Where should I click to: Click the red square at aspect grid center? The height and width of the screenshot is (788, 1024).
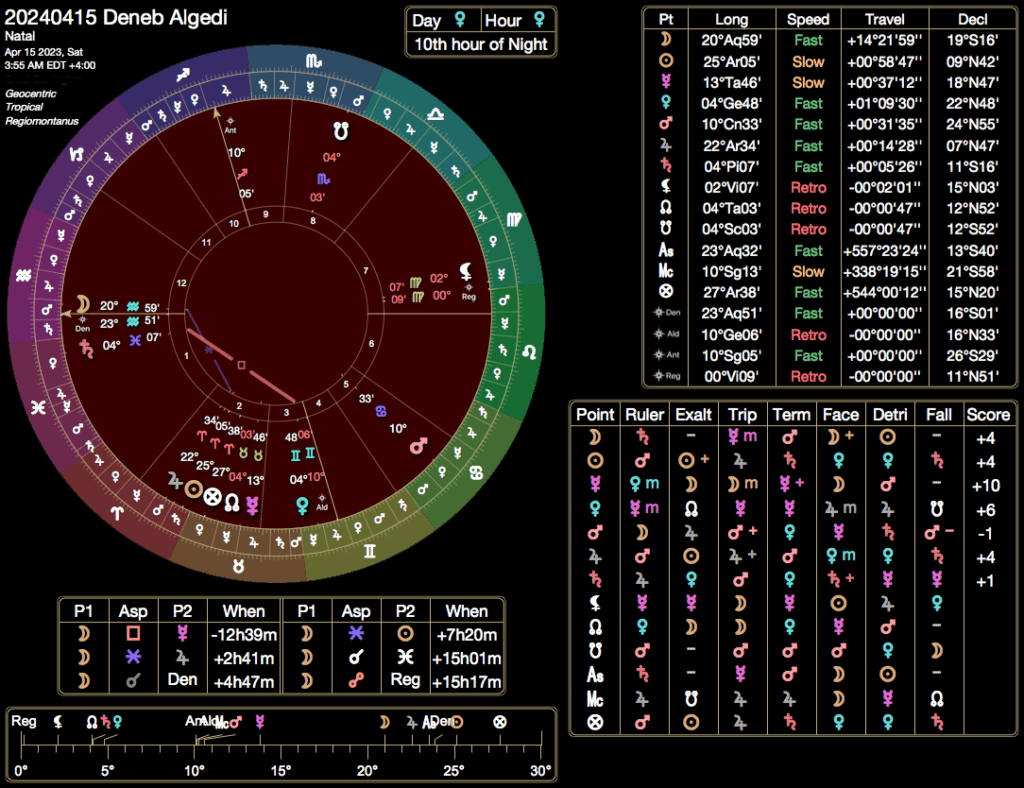[x=241, y=365]
